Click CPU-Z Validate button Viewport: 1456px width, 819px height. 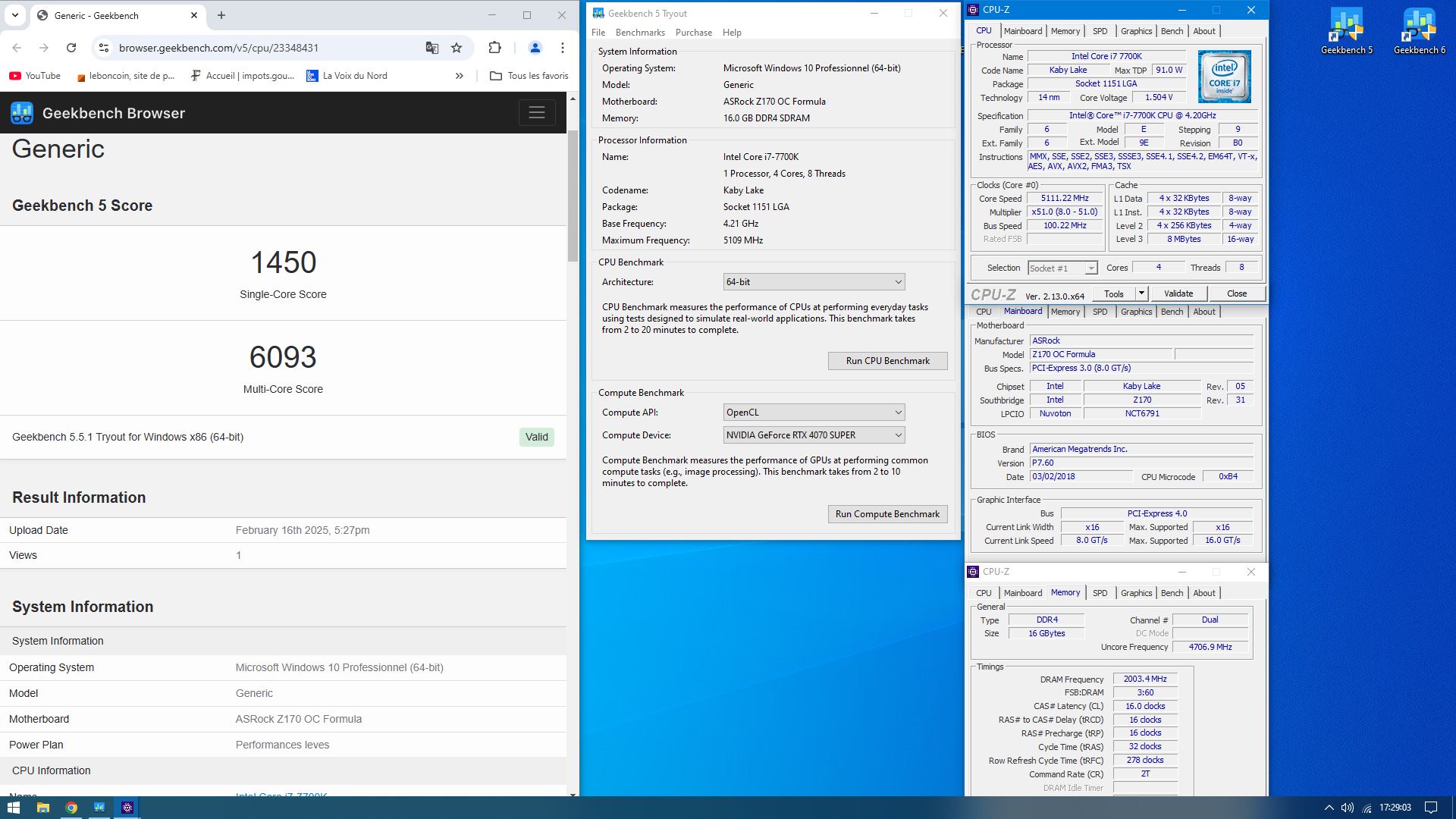(x=1178, y=293)
